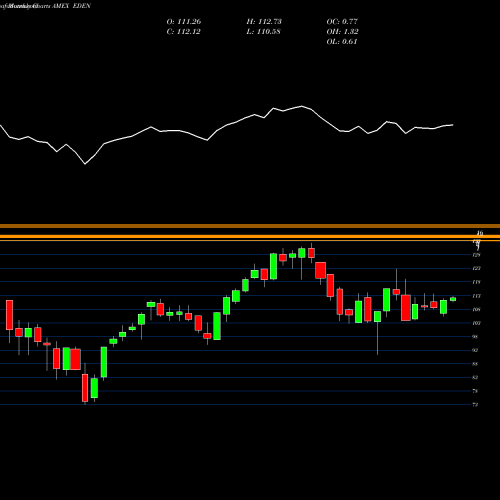
Task: Click the high price value H: 112.73
Action: (x=264, y=22)
